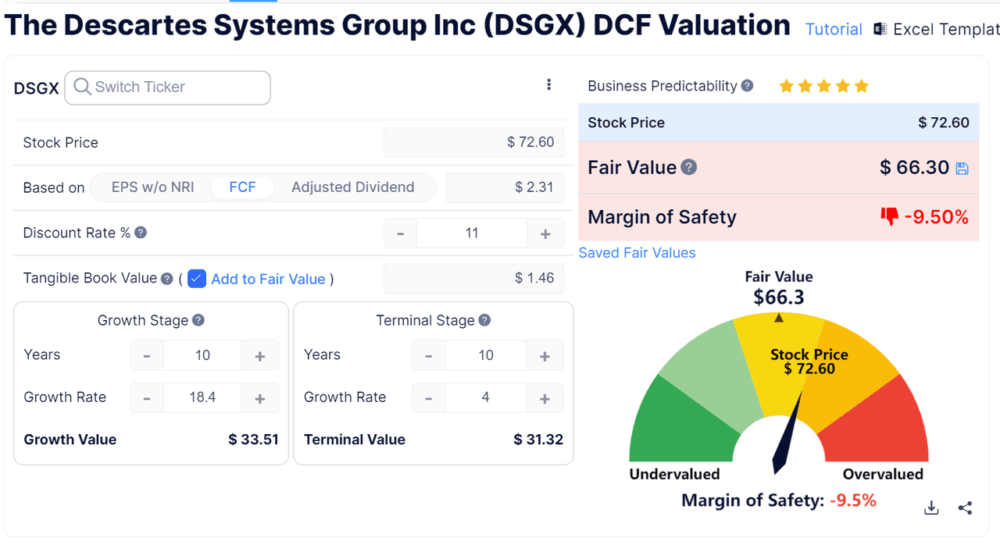
Task: Toggle the Add to Fair Value checkbox
Action: pos(196,279)
